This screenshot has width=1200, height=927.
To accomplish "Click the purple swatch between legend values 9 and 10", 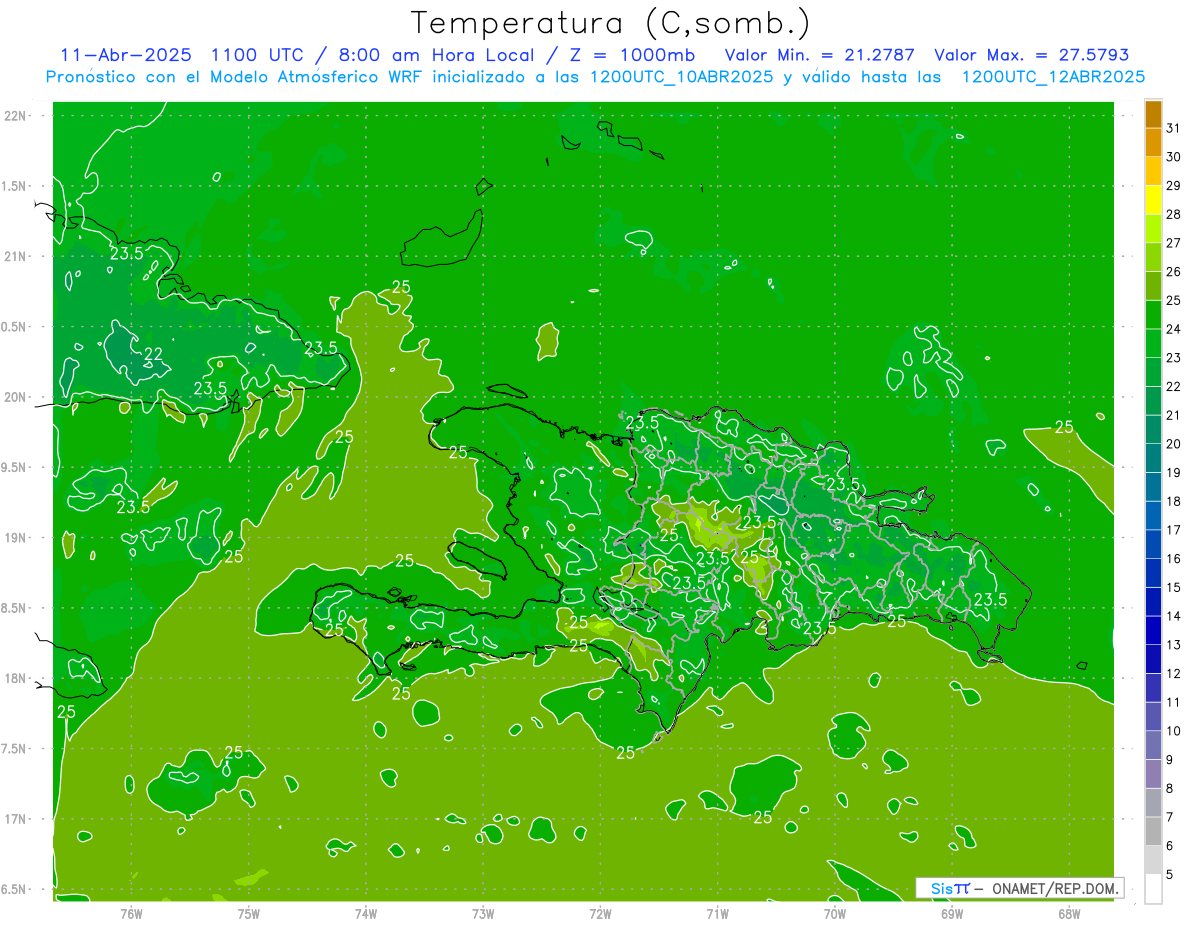I will 1153,746.
